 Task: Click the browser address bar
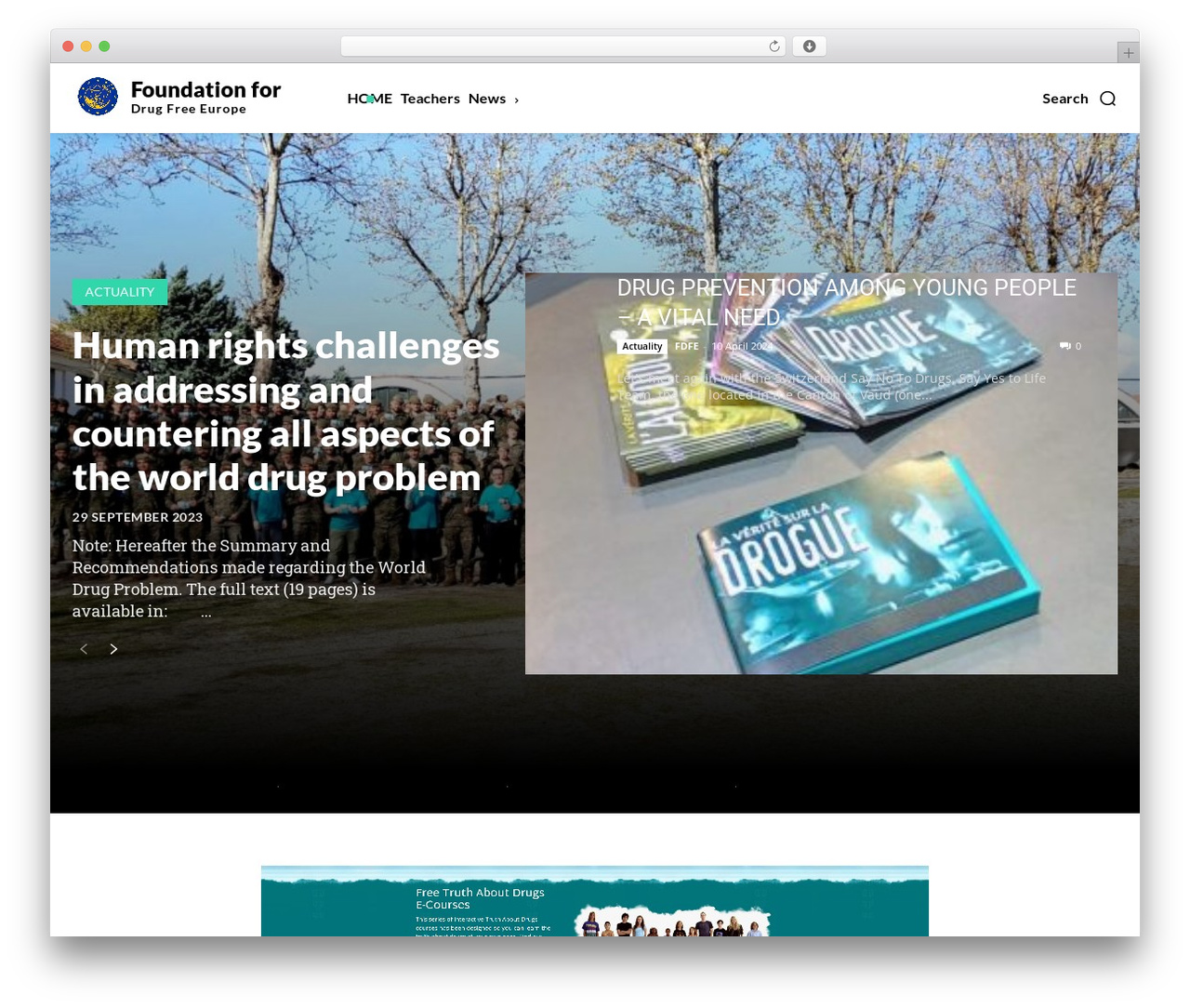[x=563, y=46]
